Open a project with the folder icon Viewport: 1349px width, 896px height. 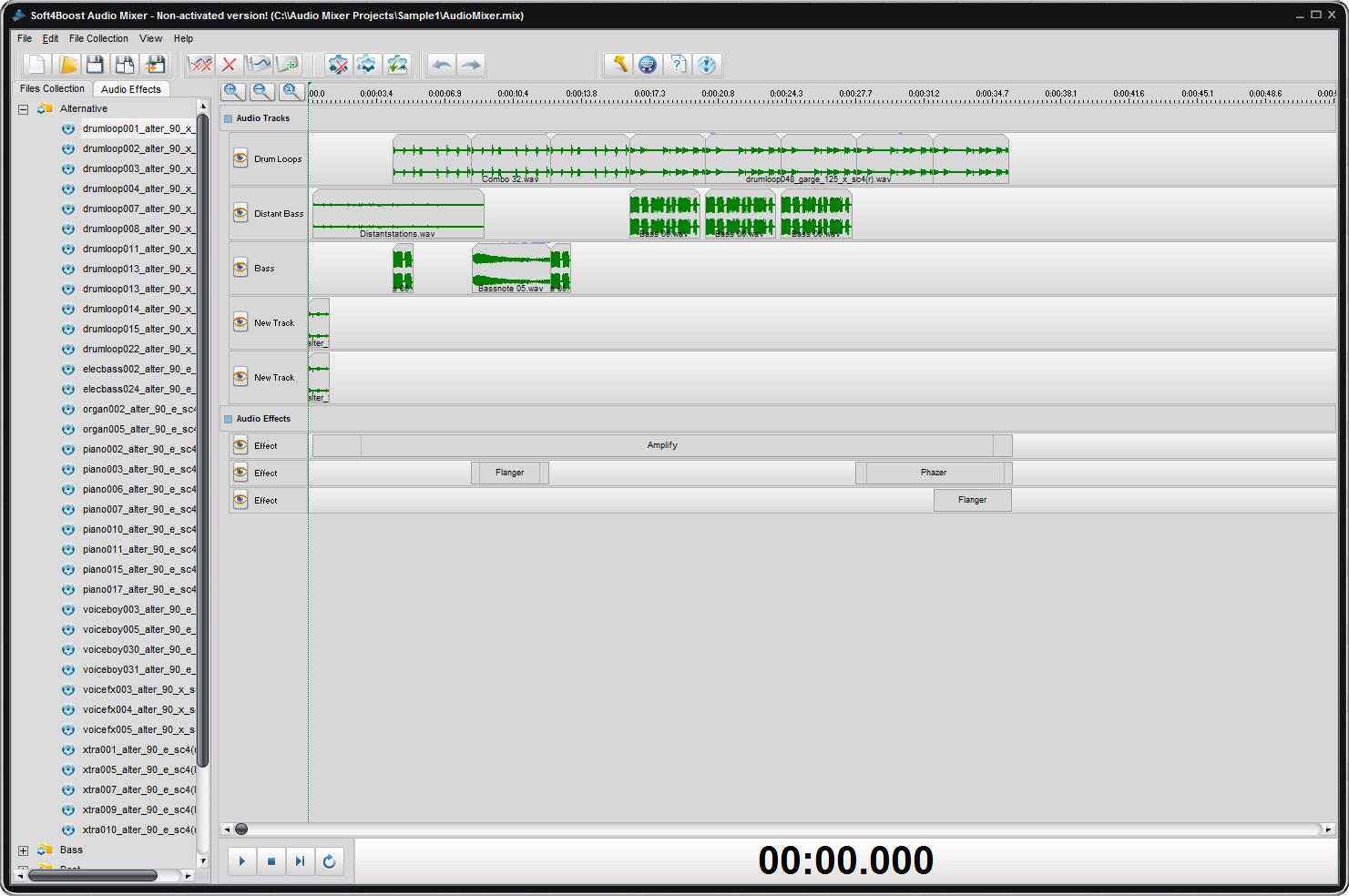[66, 65]
